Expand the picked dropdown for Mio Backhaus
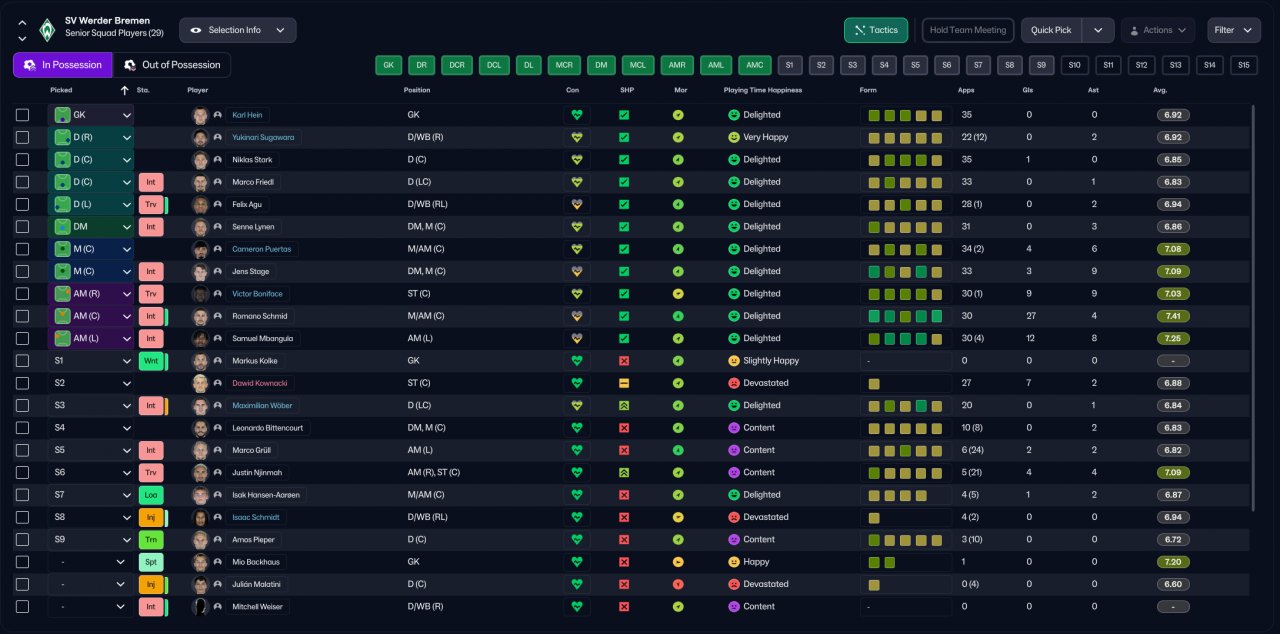Screen dimensions: 1280x634 click(x=120, y=562)
